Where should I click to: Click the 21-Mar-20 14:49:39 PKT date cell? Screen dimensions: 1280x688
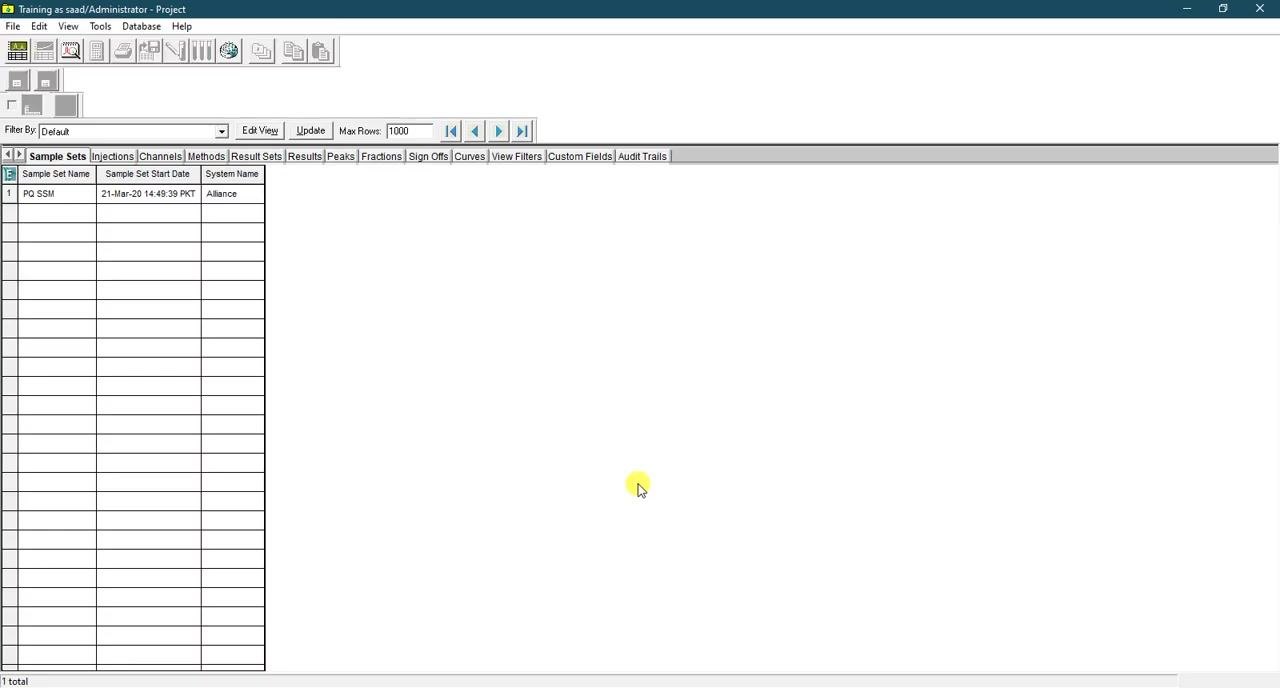click(x=148, y=194)
